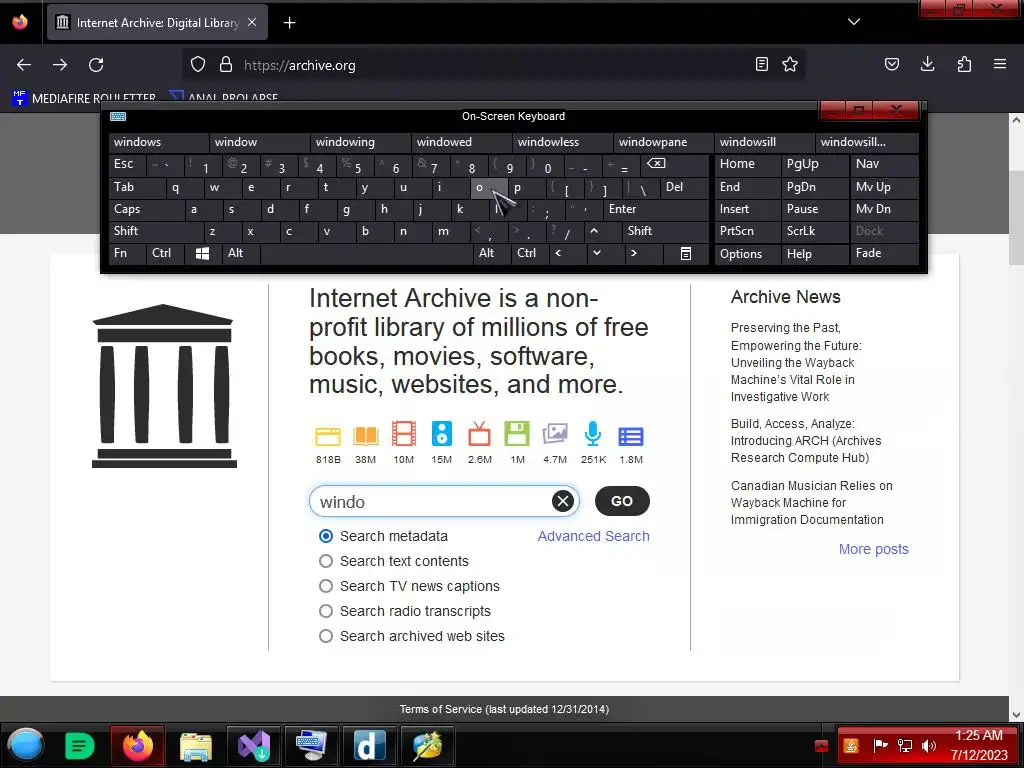Select Search TV news captions radio button
The height and width of the screenshot is (768, 1024).
point(326,586)
